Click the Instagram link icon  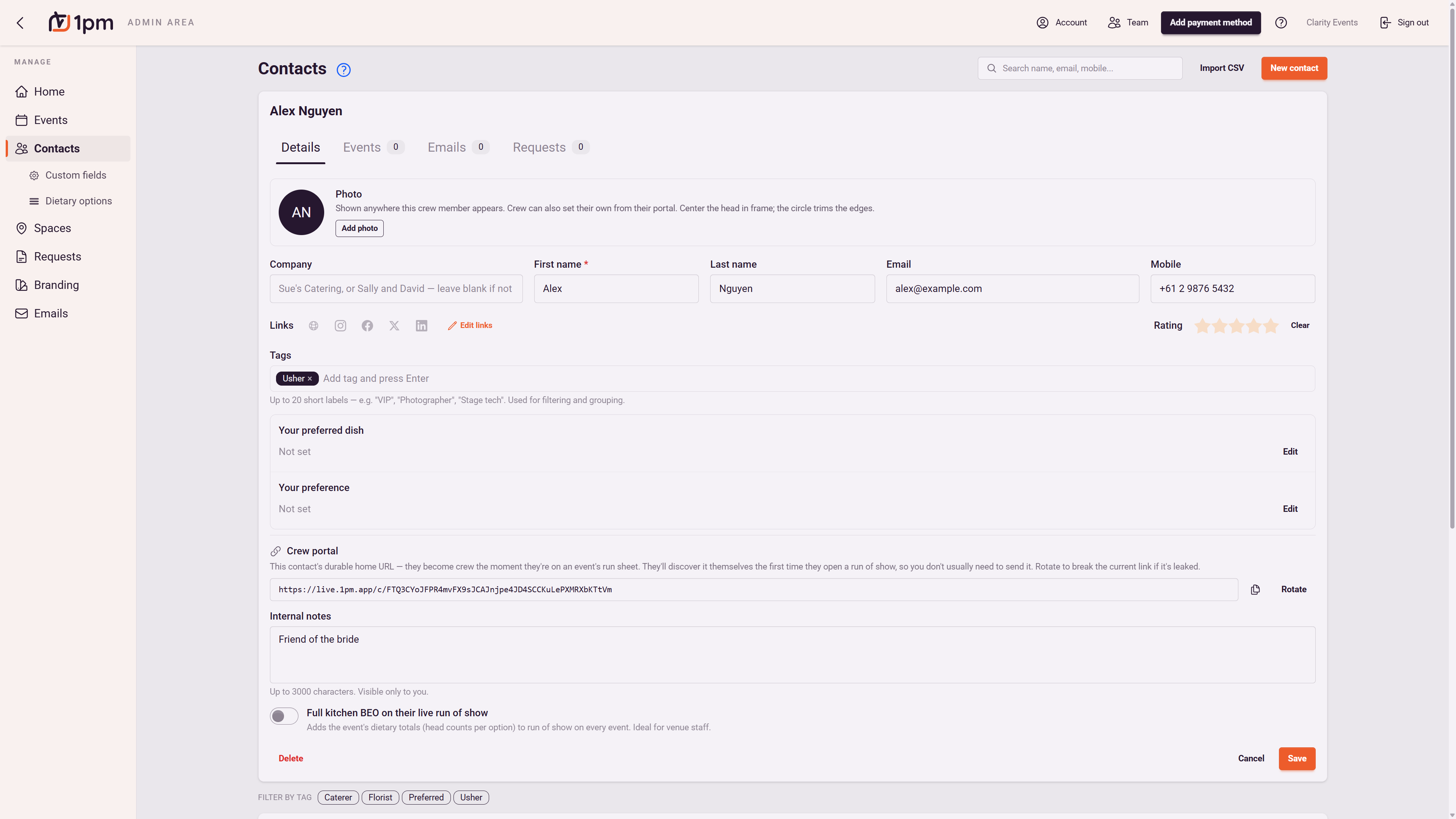tap(340, 326)
